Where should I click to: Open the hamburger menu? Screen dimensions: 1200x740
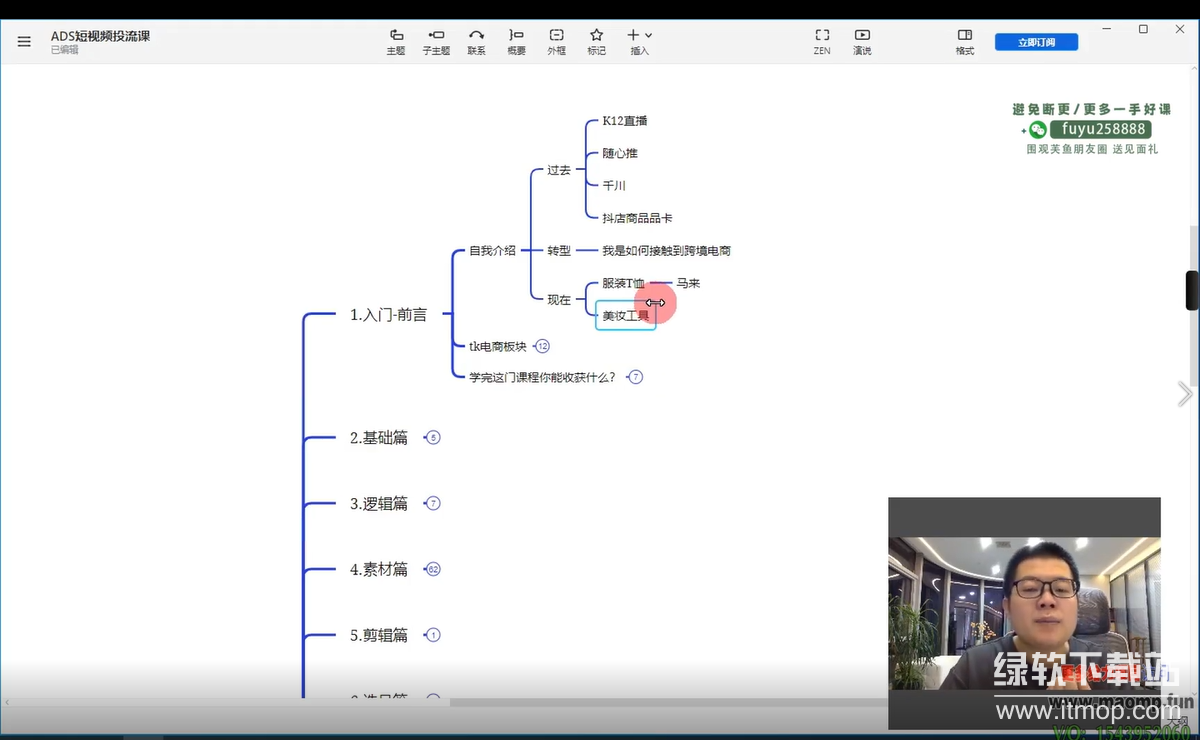[24, 42]
